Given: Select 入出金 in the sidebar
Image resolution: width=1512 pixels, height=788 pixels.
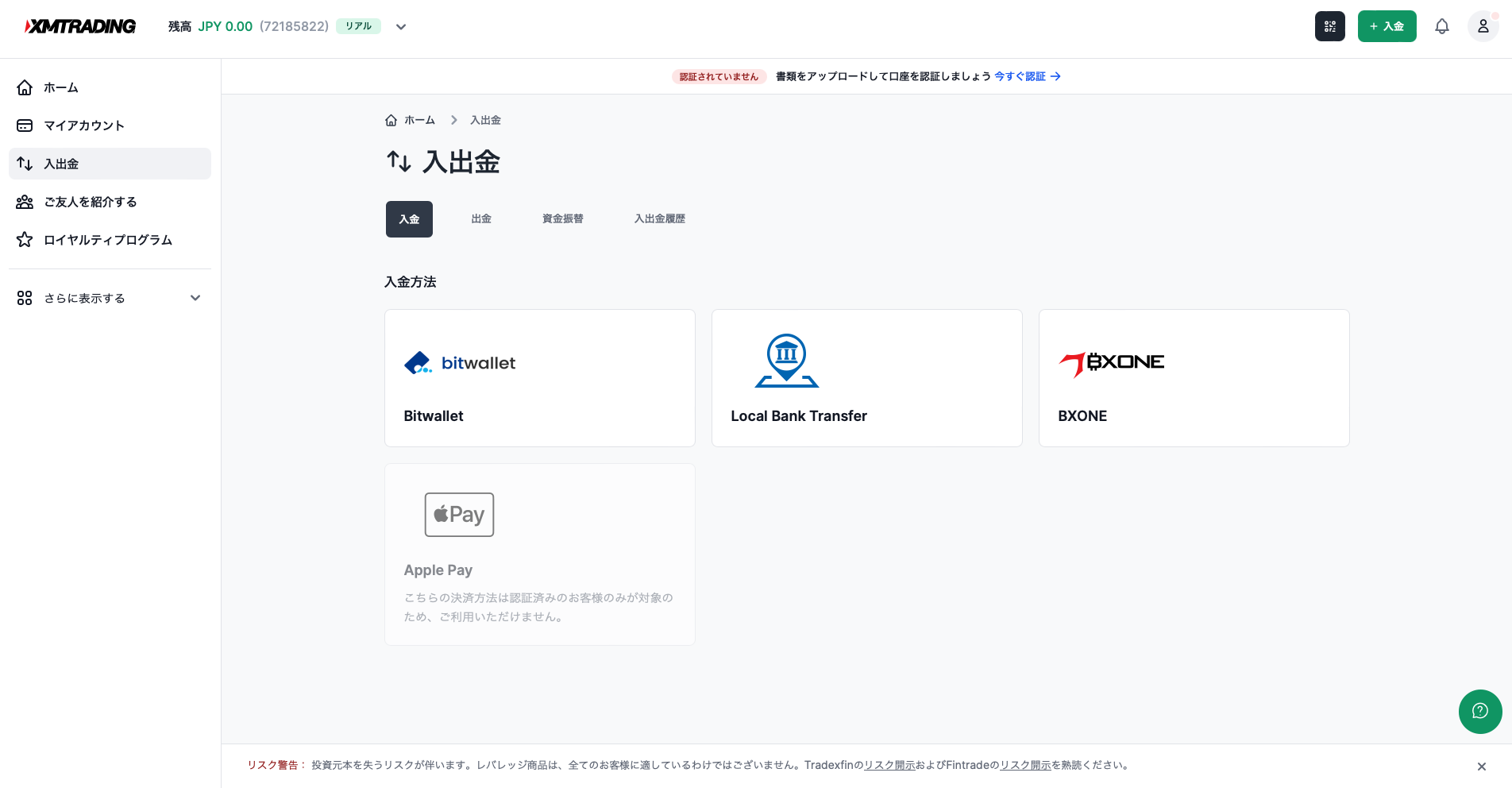Looking at the screenshot, I should pyautogui.click(x=110, y=164).
